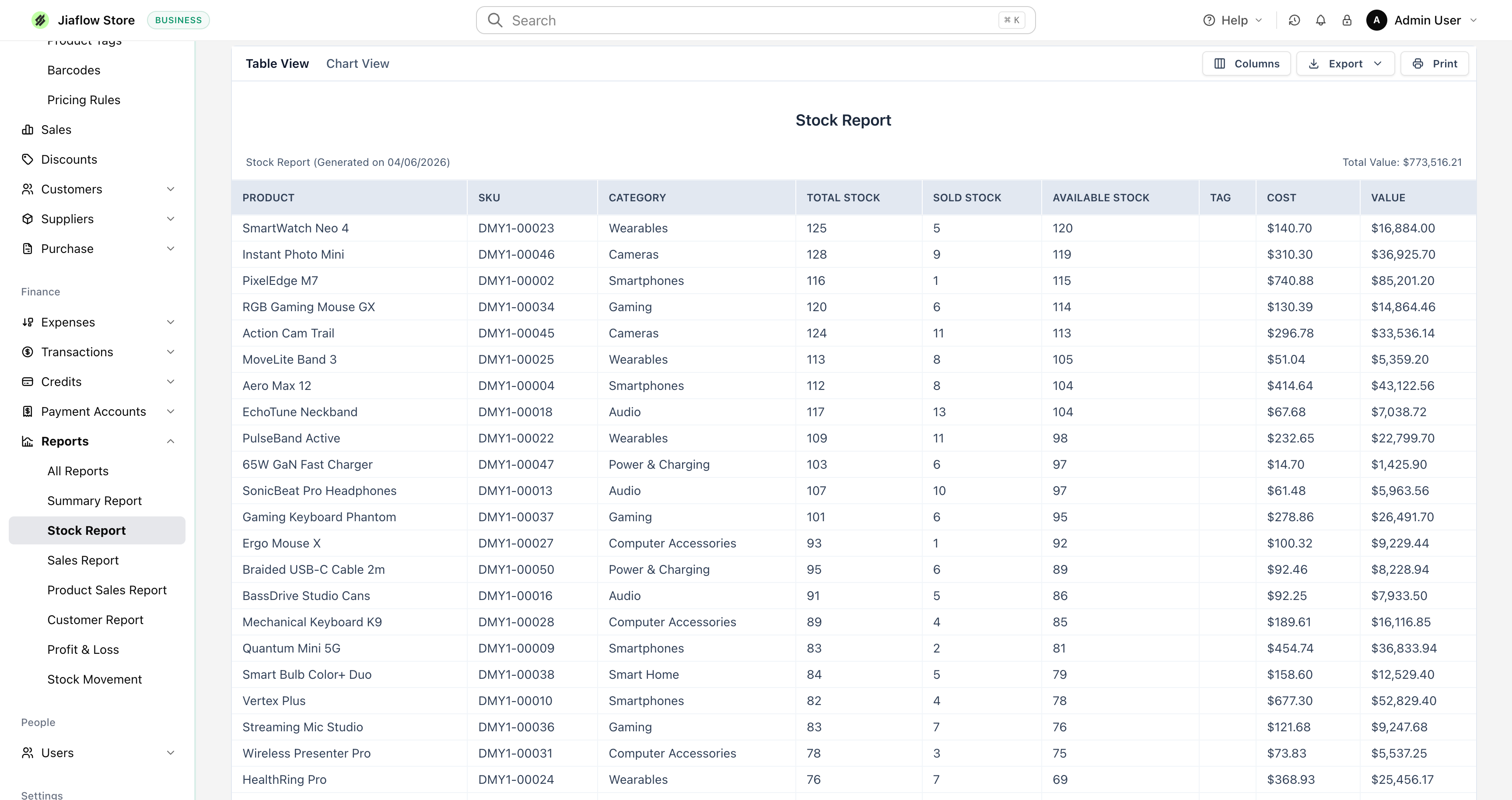Open the notifications bell icon
The width and height of the screenshot is (1512, 800).
click(1321, 21)
